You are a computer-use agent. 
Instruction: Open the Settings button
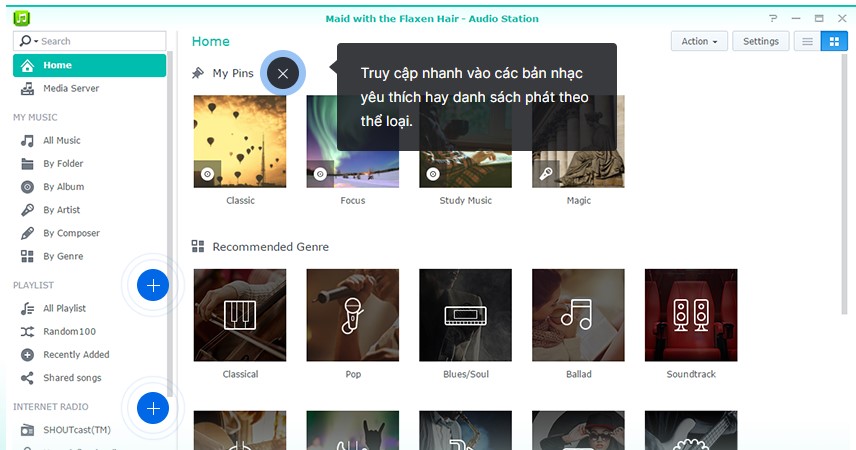760,41
